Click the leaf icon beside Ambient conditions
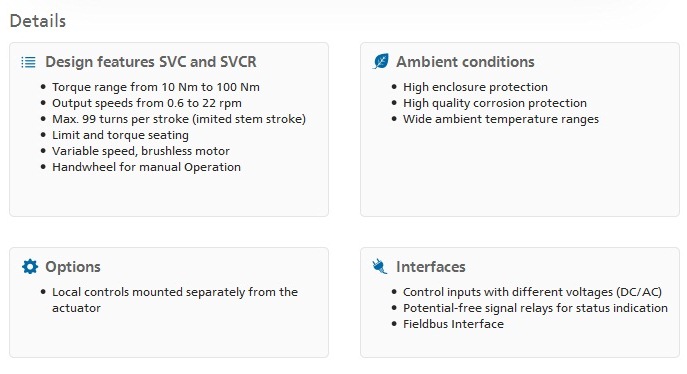 click(x=380, y=61)
